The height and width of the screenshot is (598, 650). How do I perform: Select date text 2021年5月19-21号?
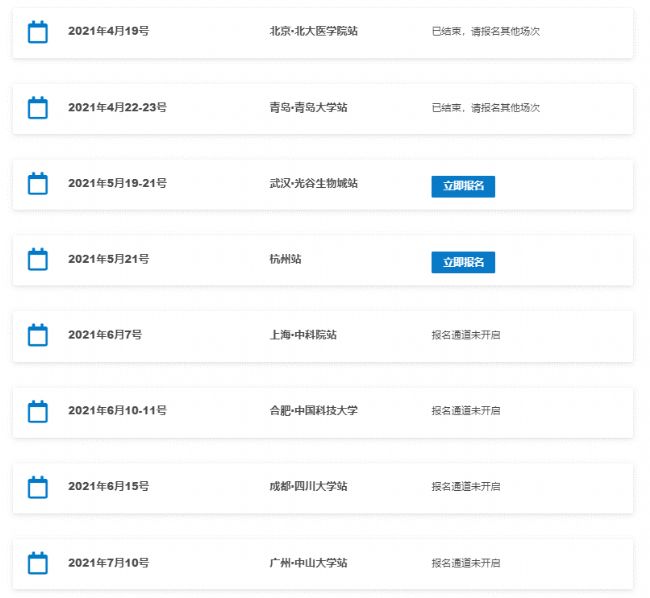(117, 183)
